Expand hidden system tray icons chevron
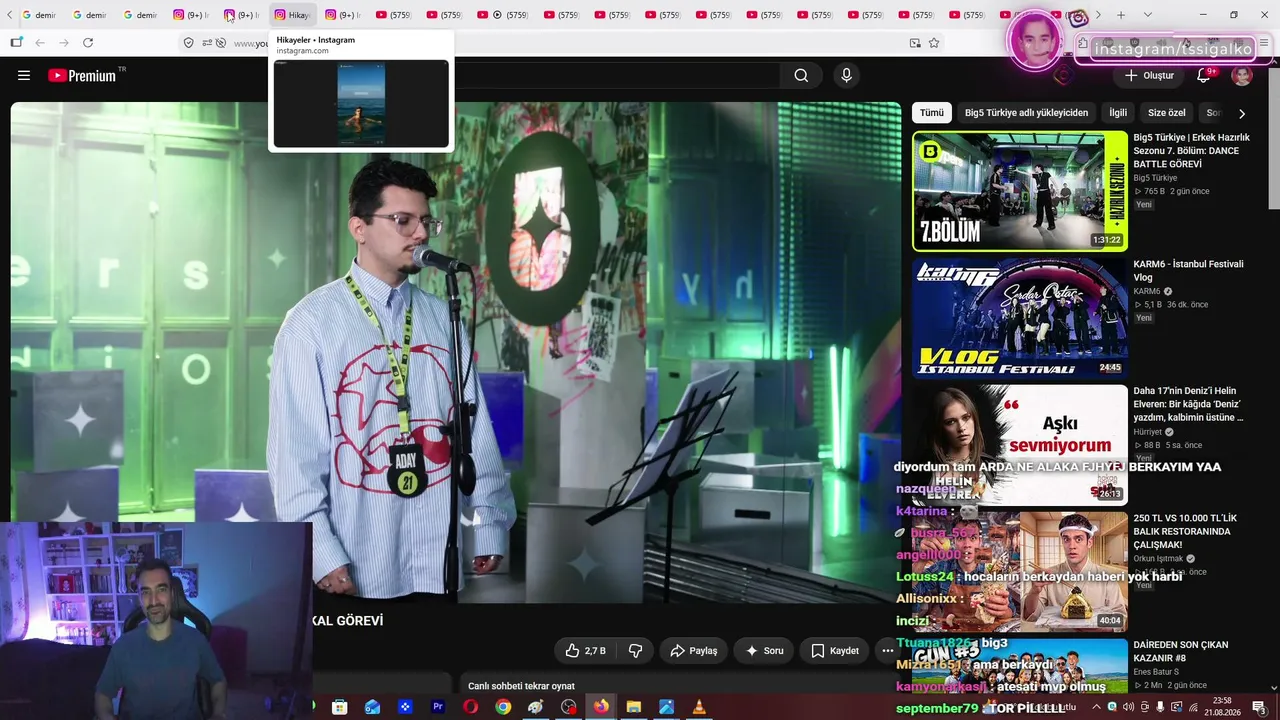 coord(1096,707)
